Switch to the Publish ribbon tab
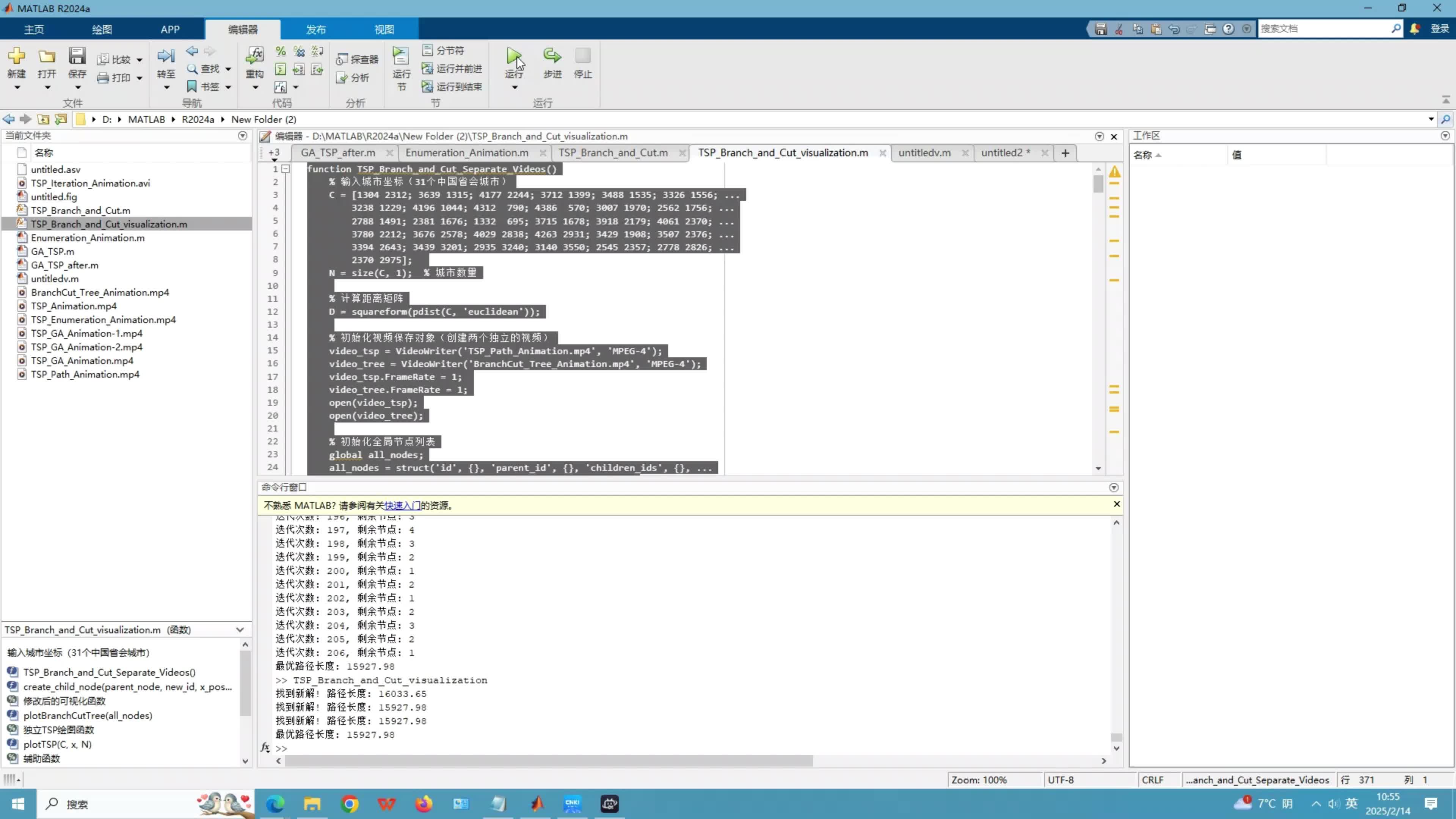 tap(316, 30)
